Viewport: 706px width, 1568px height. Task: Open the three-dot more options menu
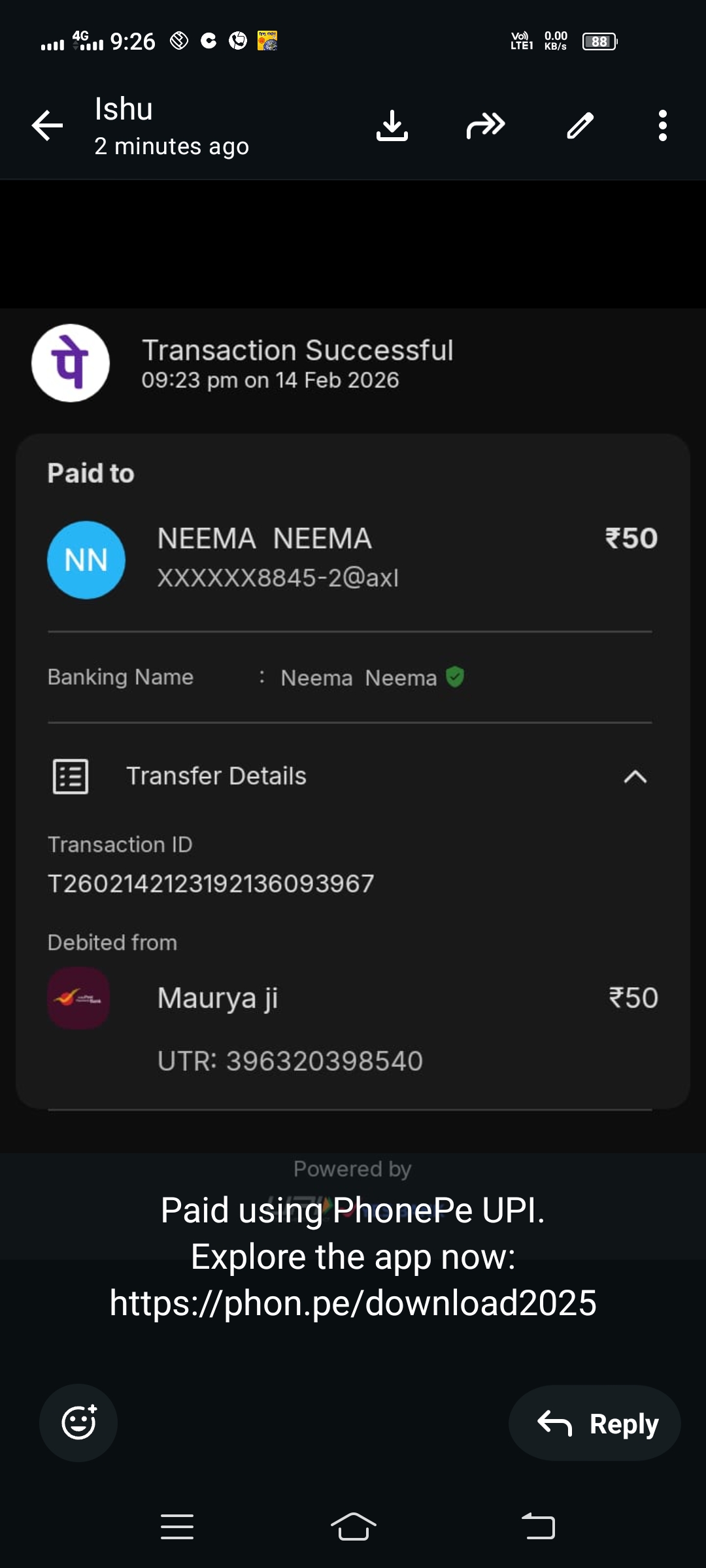[663, 125]
